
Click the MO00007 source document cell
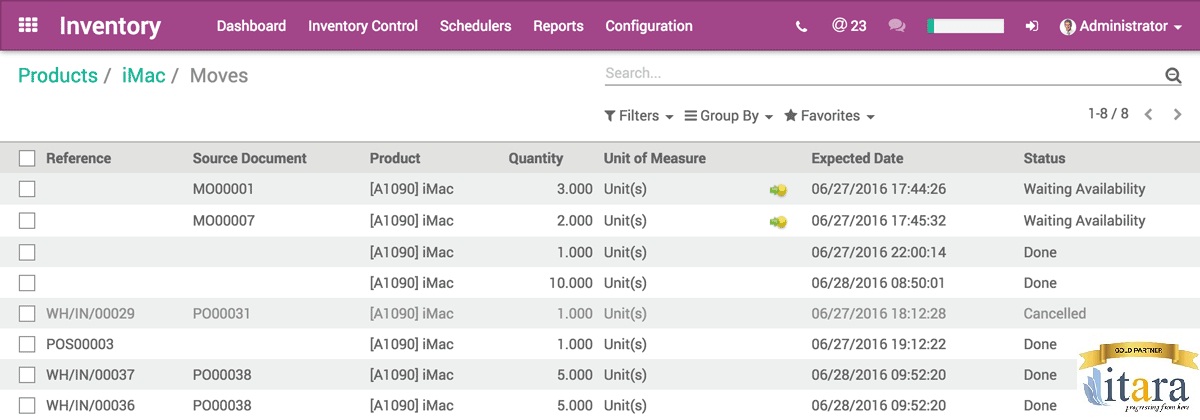click(224, 220)
